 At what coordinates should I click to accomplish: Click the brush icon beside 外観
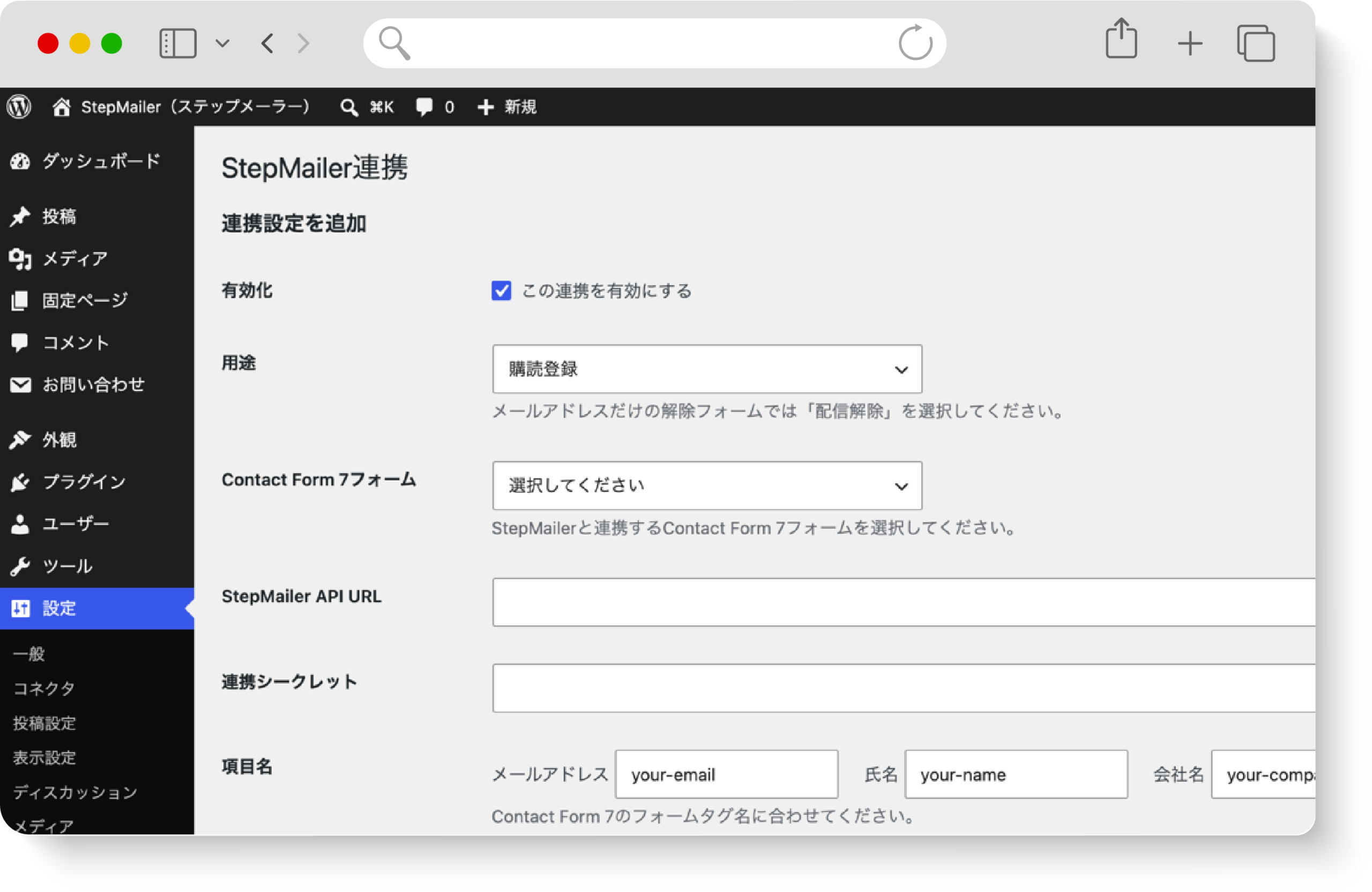20,440
